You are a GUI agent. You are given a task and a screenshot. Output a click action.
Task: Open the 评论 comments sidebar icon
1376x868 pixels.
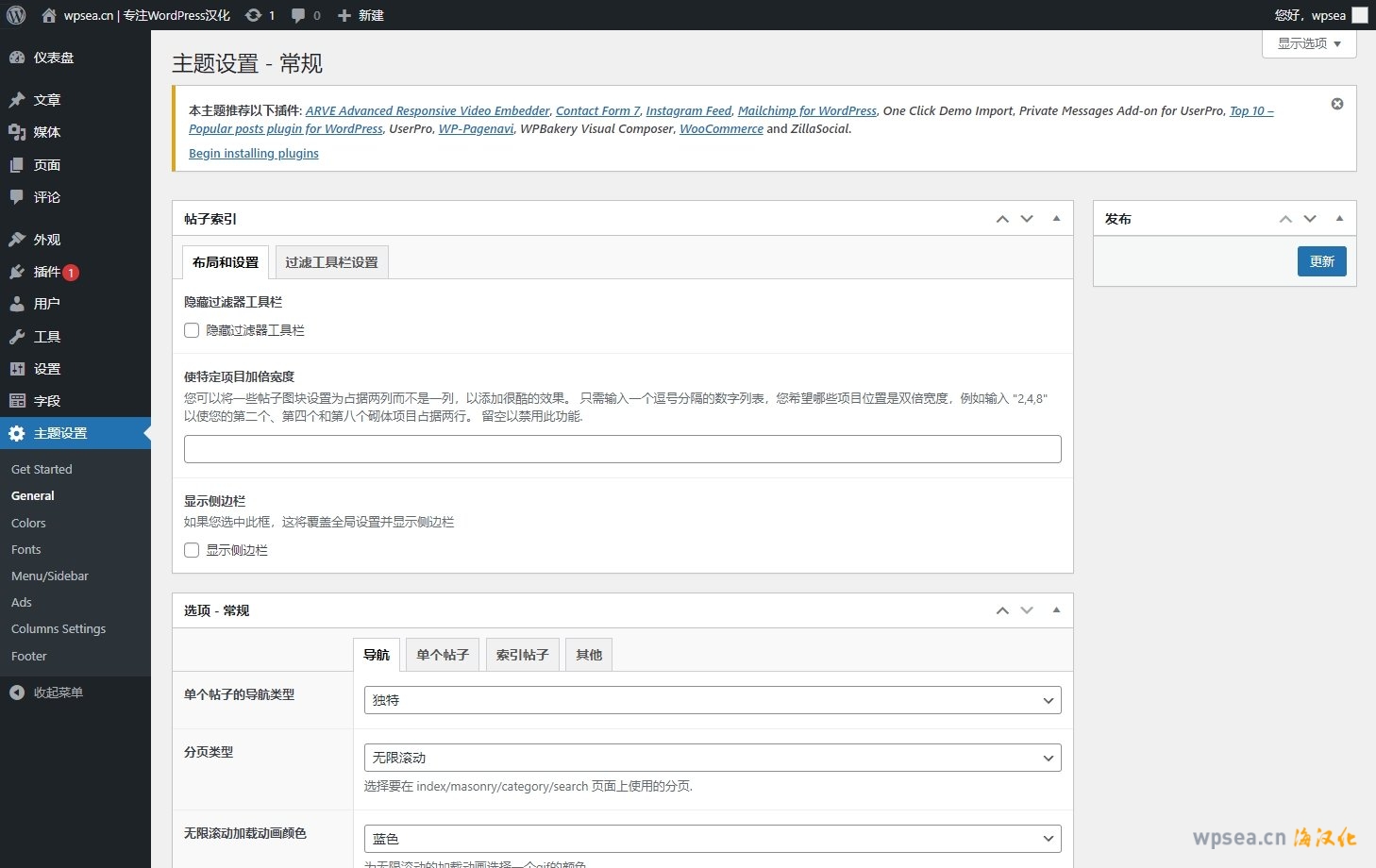click(17, 197)
